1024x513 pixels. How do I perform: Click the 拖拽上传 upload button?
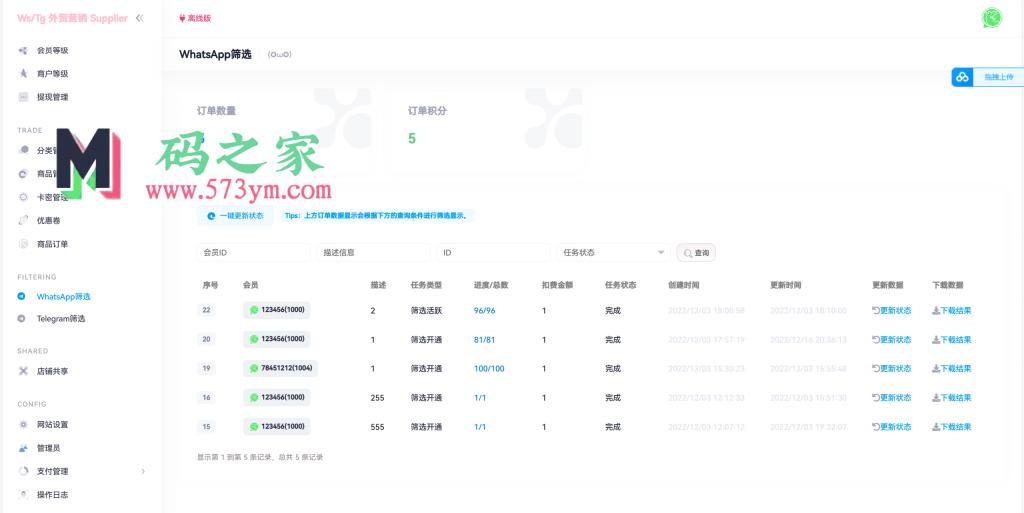[x=998, y=77]
